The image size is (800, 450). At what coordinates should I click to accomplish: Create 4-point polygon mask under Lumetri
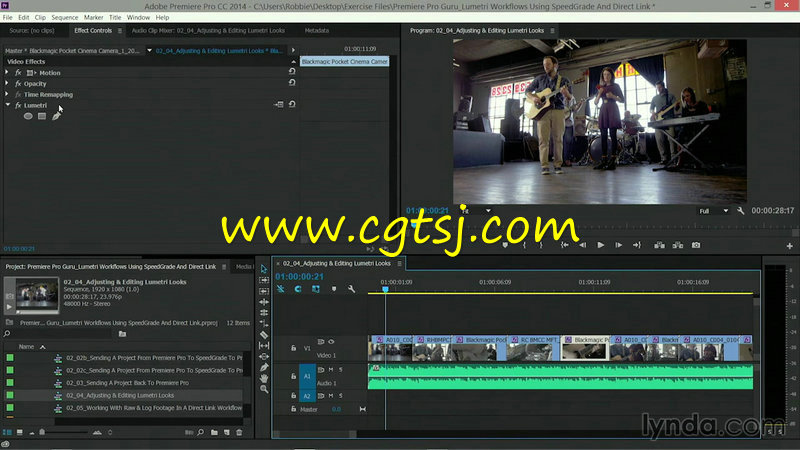(x=42, y=116)
